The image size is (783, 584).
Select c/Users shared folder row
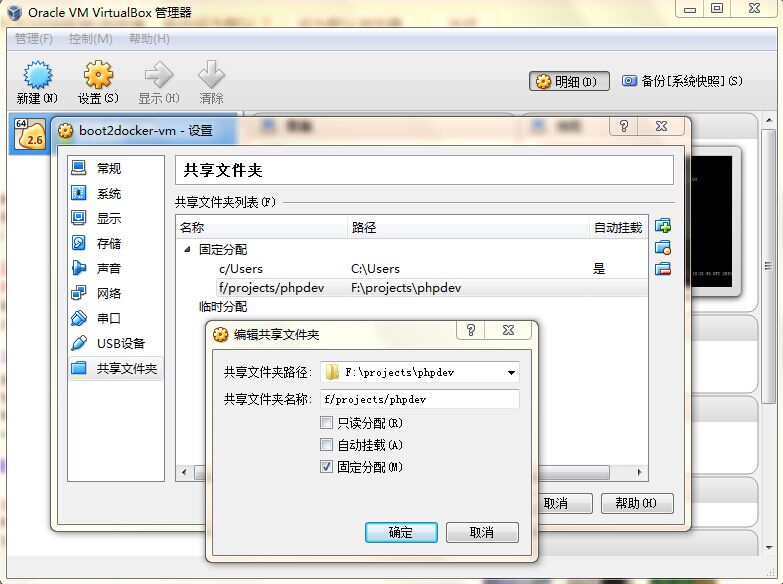412,269
